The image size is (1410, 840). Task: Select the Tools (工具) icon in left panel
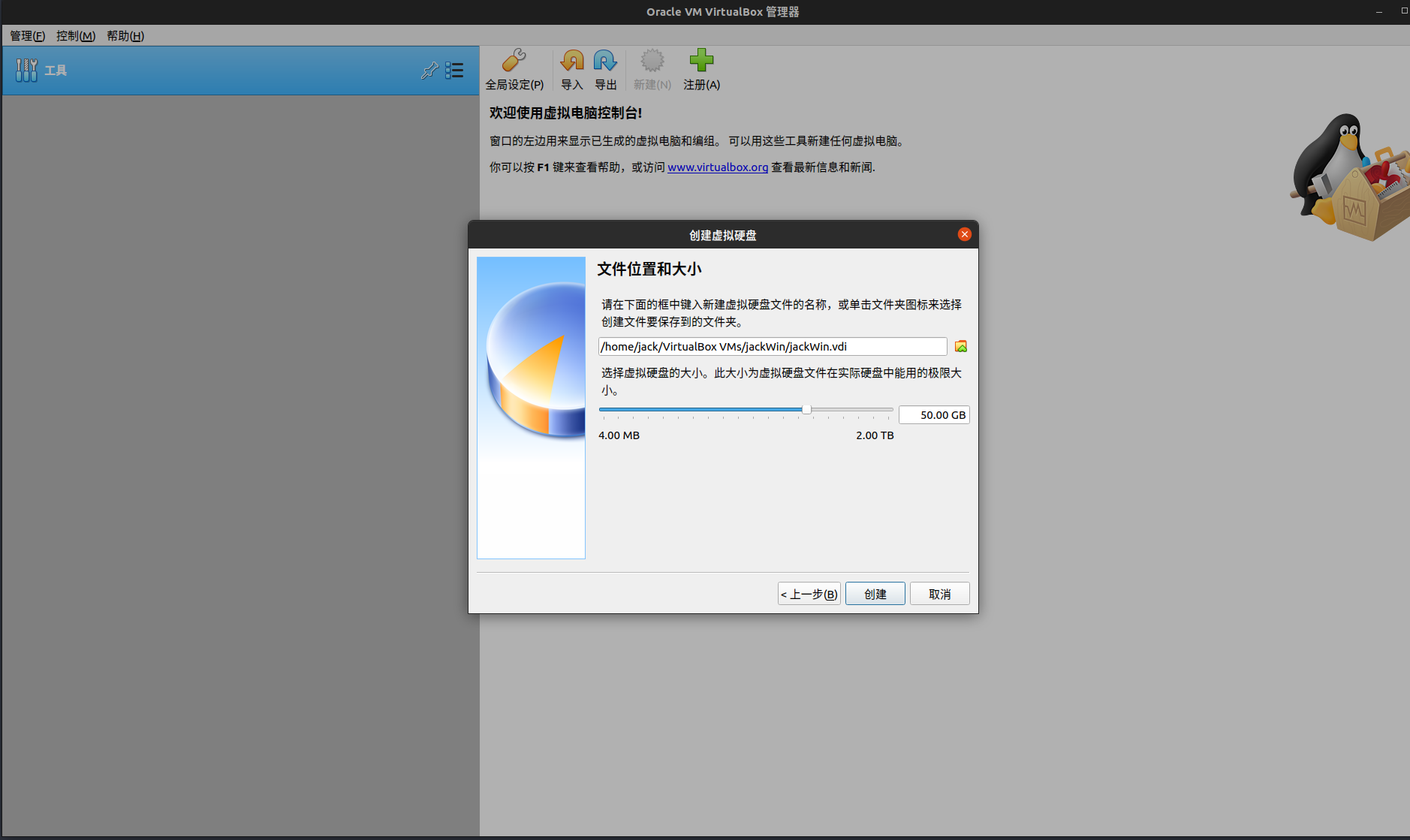[x=26, y=71]
